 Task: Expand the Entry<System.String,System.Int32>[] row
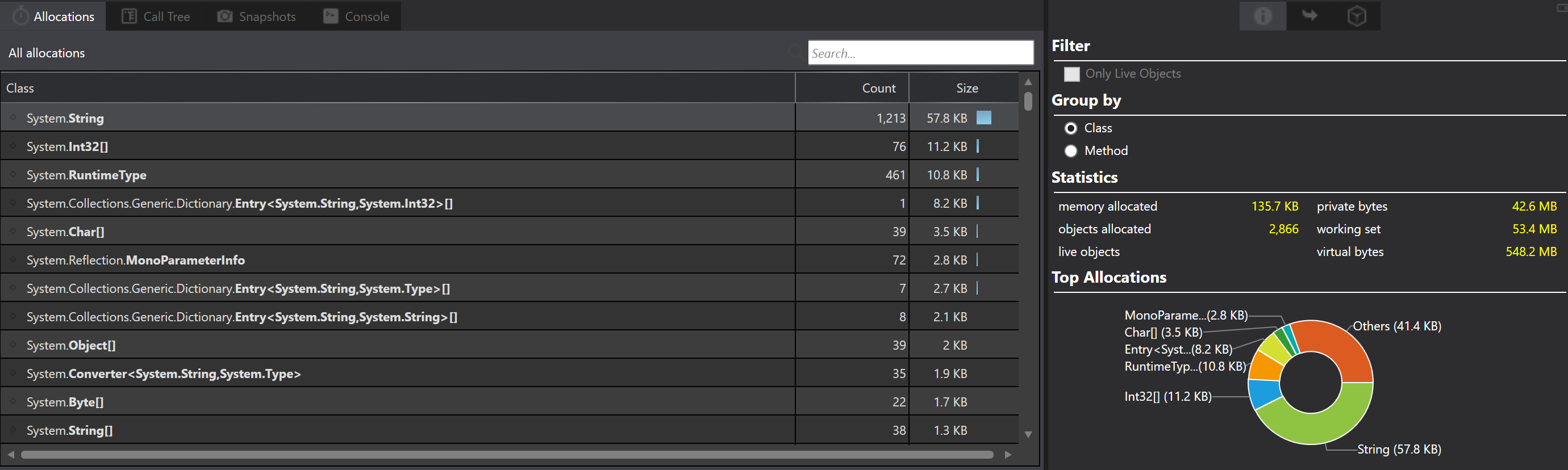click(x=12, y=203)
